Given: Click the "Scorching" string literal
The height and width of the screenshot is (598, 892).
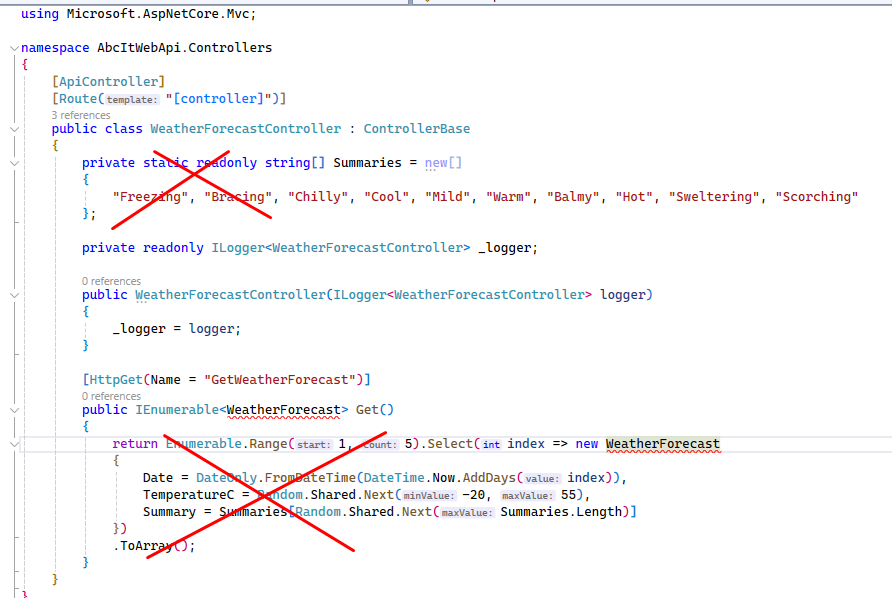Looking at the screenshot, I should click(816, 197).
